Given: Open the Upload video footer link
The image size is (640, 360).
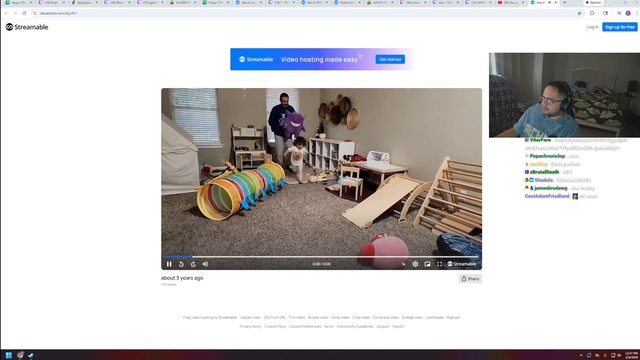Looking at the screenshot, I should pos(250,318).
